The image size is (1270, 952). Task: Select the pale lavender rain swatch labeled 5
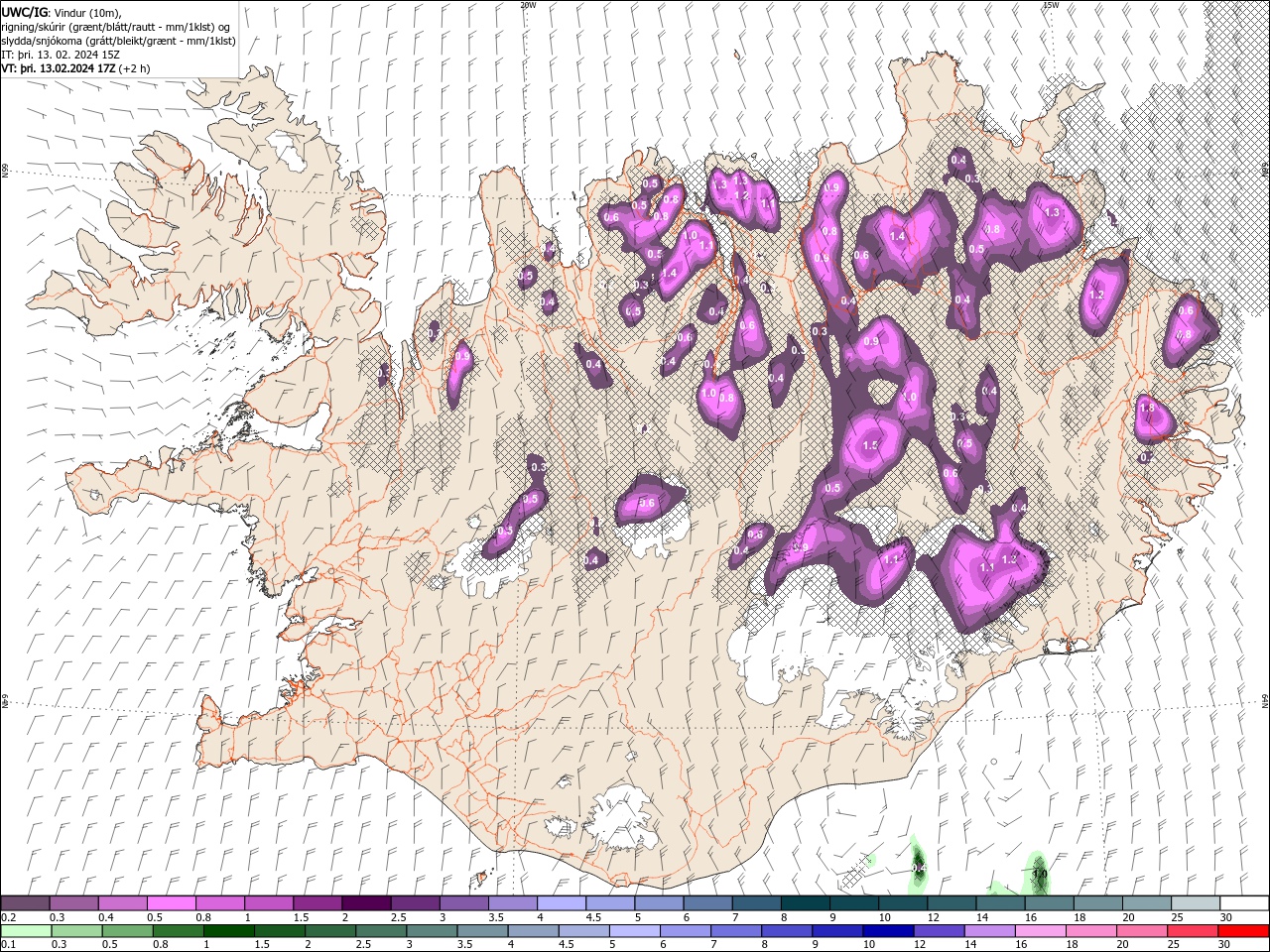click(x=634, y=931)
